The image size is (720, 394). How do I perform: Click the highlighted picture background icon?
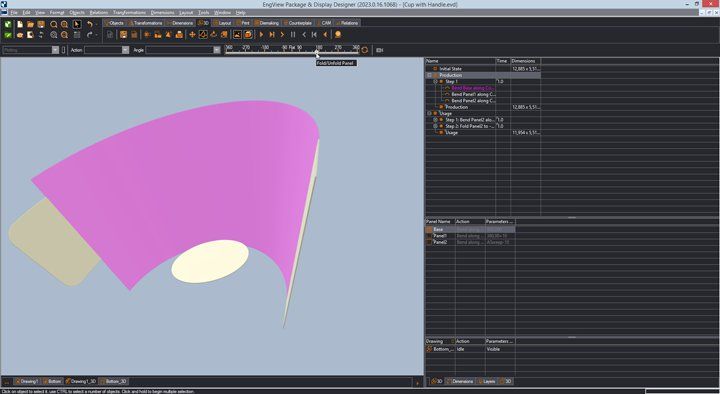click(x=237, y=34)
